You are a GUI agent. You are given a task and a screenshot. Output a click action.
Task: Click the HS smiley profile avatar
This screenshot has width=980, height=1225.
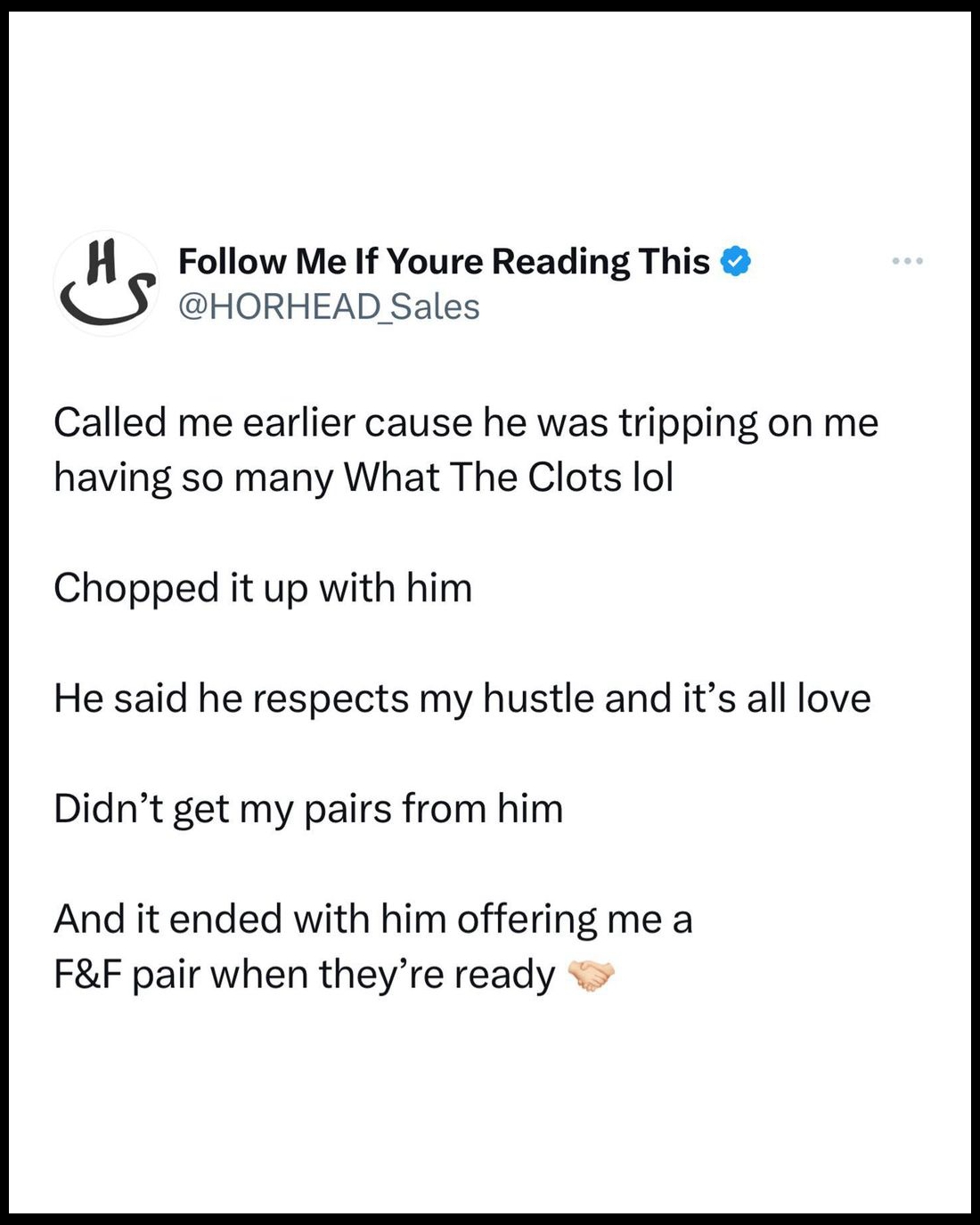(x=107, y=283)
